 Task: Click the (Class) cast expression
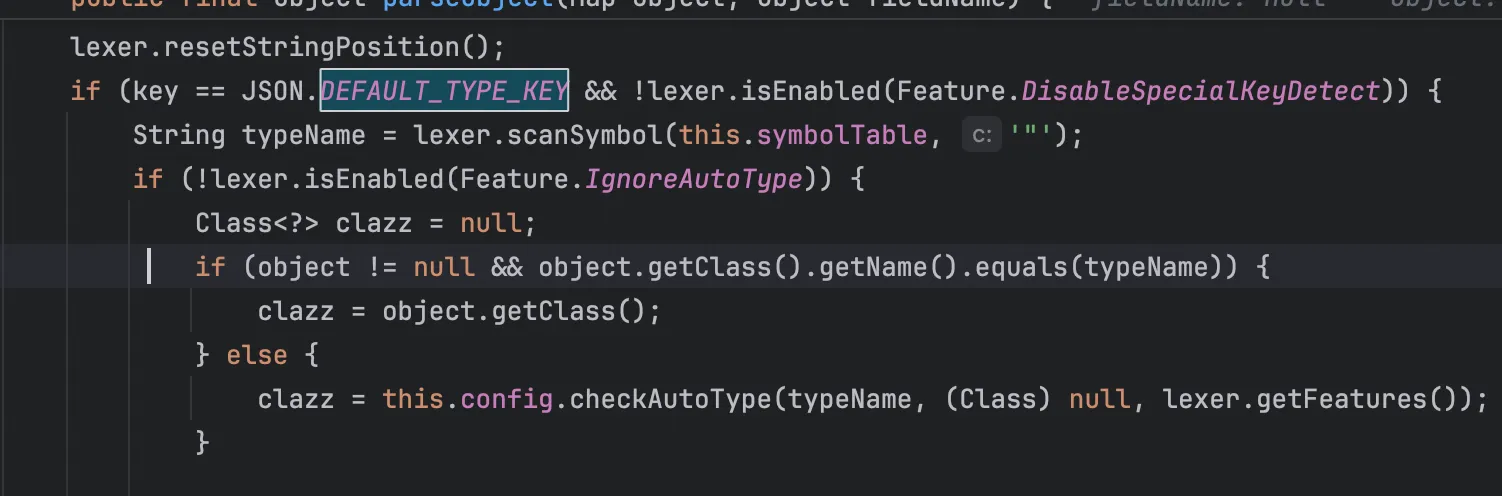[1001, 399]
